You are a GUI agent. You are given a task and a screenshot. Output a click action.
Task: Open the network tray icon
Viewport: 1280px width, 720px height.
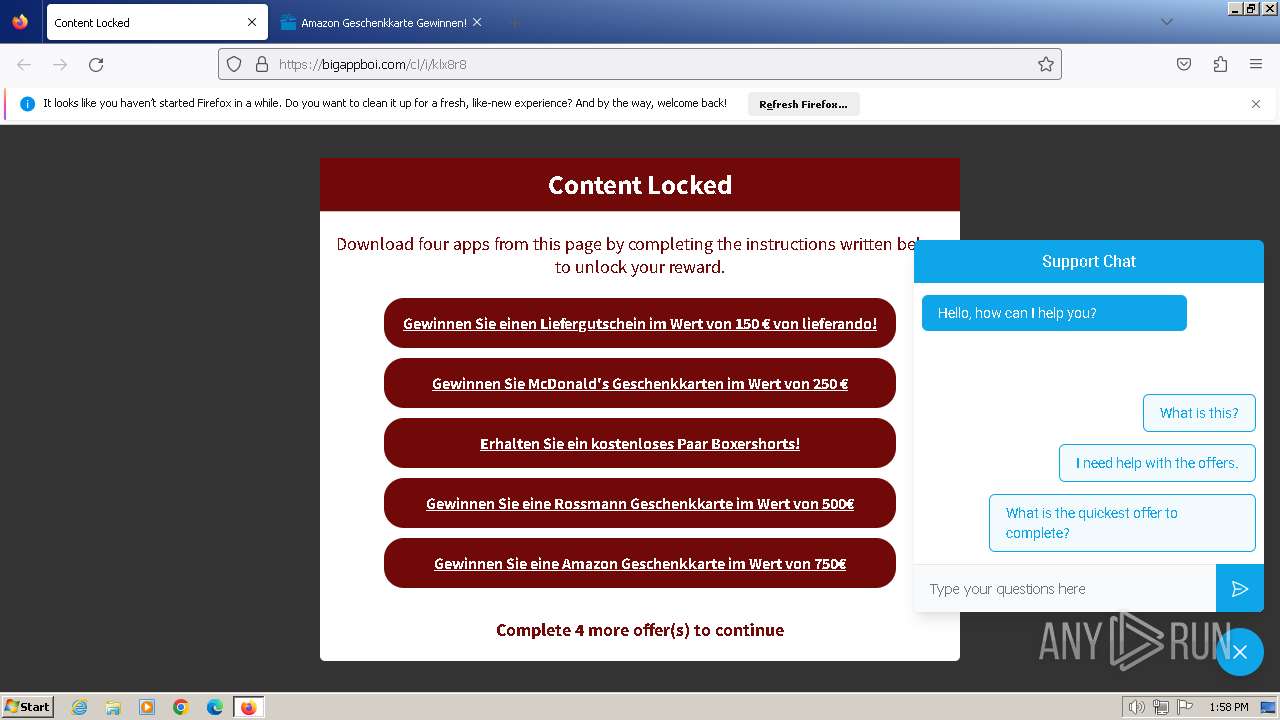1160,707
